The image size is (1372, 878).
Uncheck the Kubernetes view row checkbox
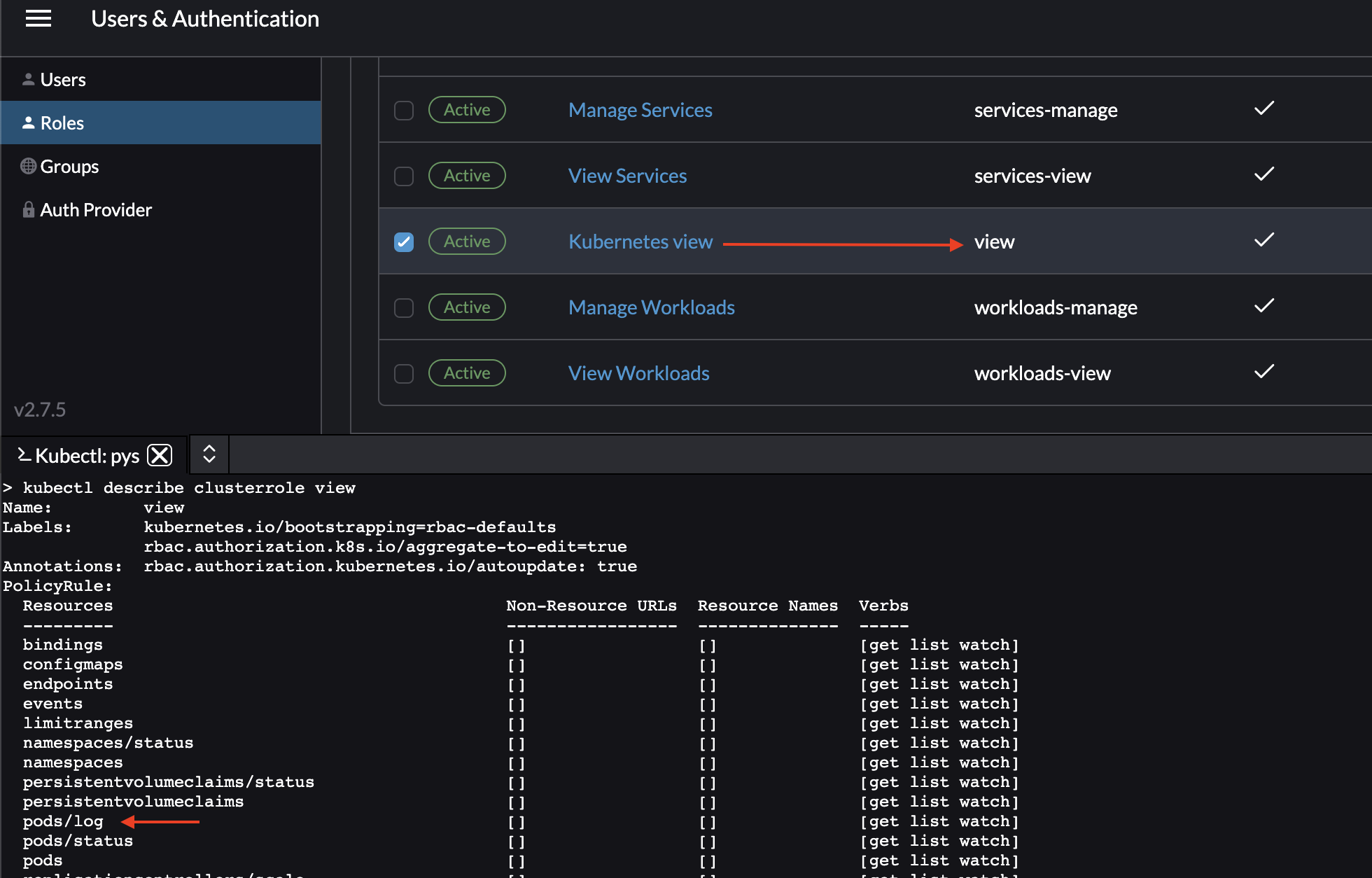tap(404, 242)
